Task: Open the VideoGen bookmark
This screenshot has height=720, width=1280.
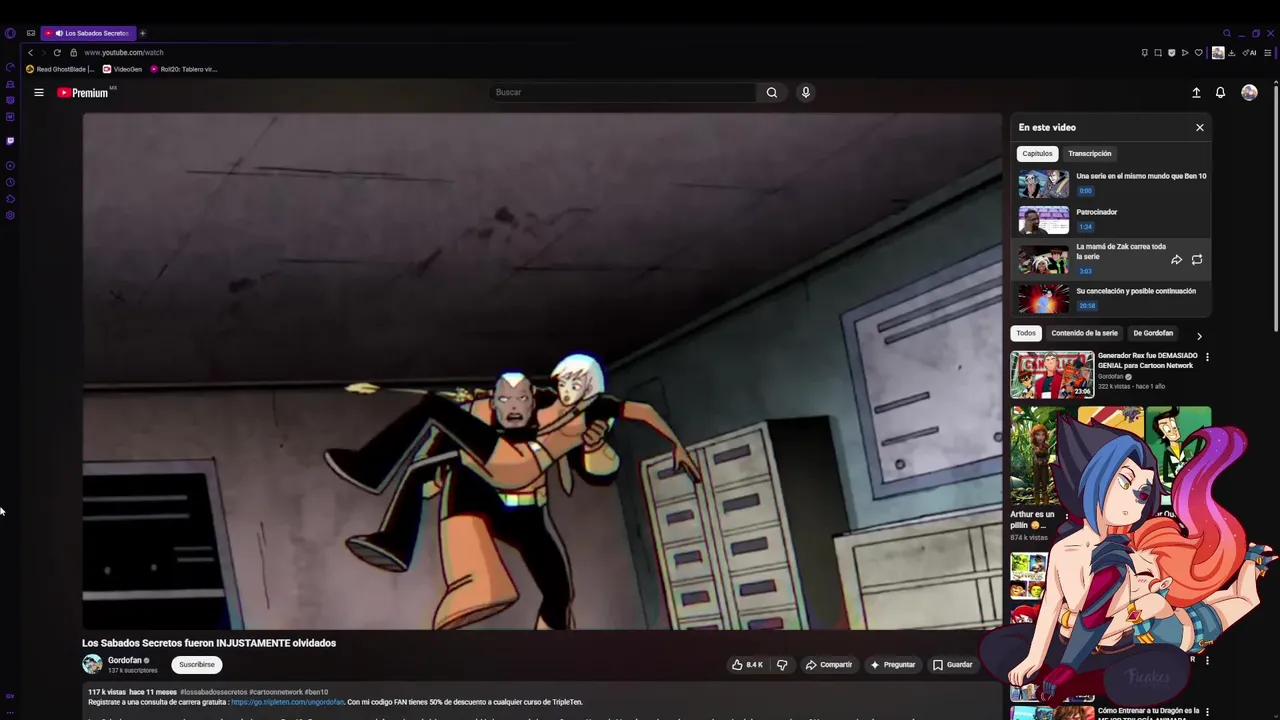Action: point(122,69)
